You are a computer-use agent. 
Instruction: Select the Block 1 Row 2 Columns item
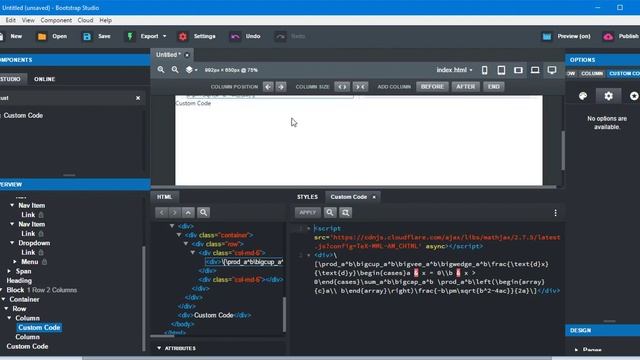tap(42, 290)
